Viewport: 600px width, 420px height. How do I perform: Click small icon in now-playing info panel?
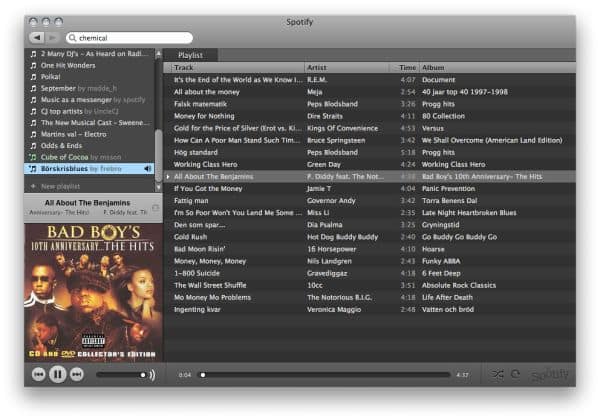[x=155, y=208]
